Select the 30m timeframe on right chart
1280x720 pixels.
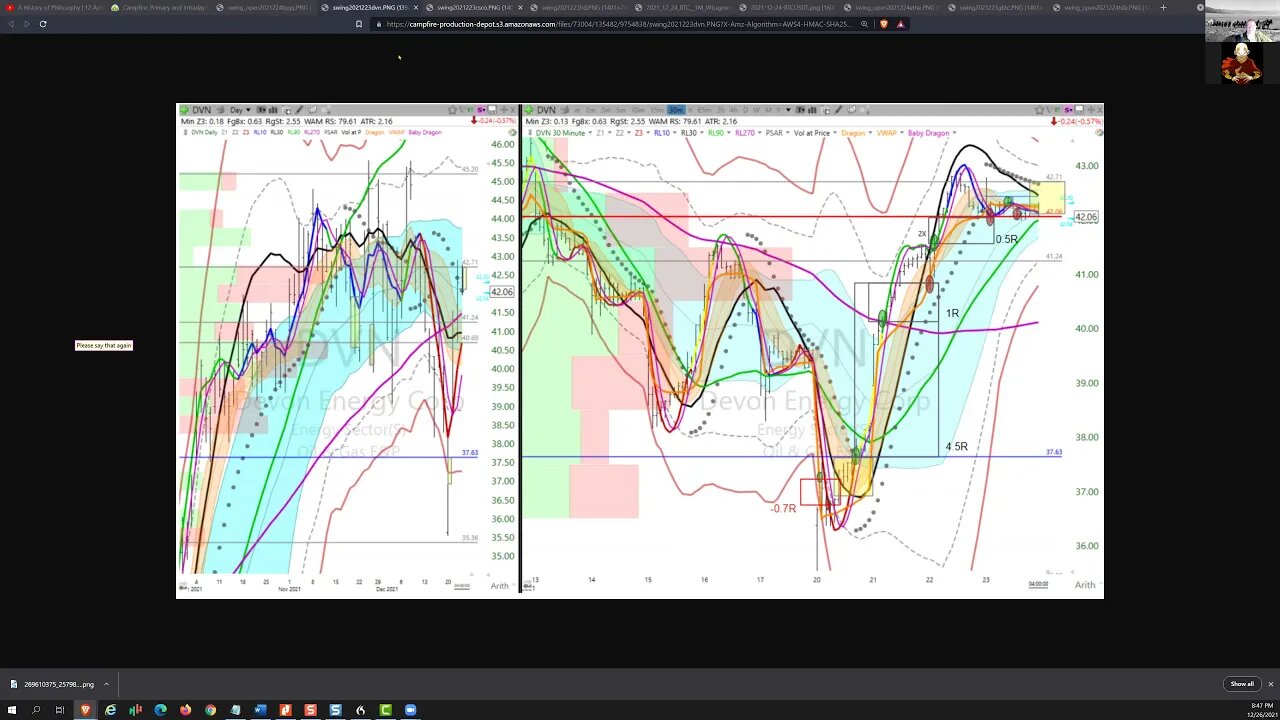(677, 110)
